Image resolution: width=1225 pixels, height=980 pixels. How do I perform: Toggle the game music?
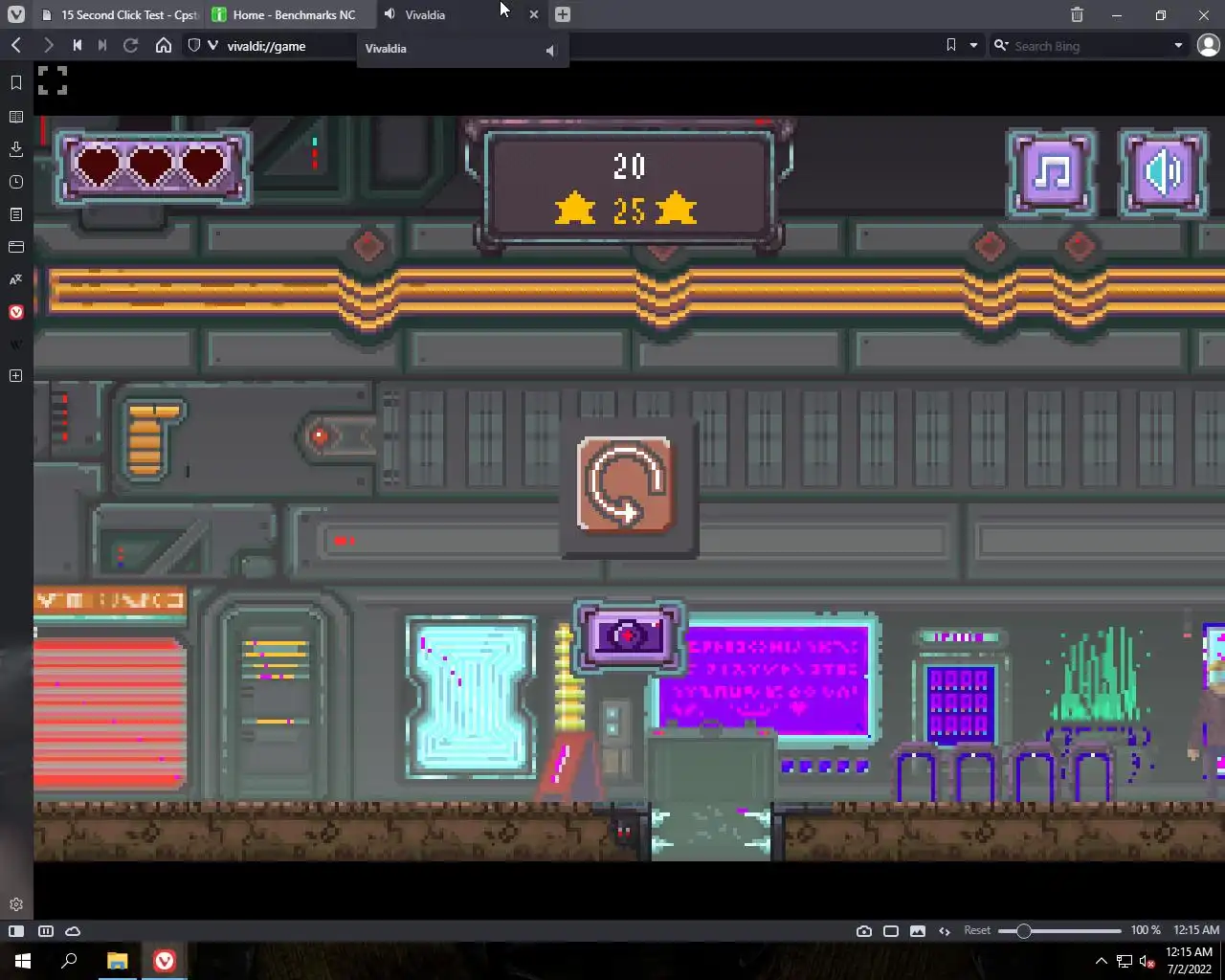point(1052,173)
